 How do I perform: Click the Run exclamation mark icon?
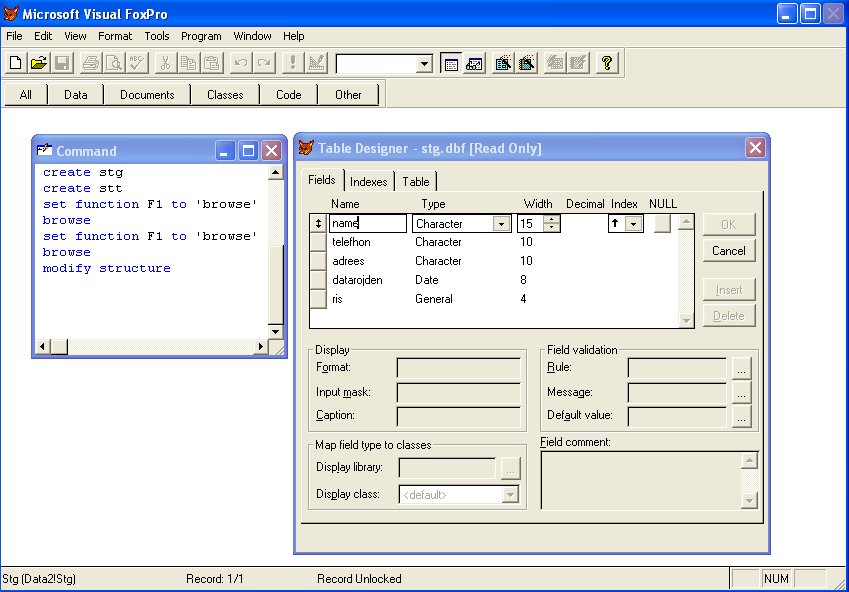[x=292, y=63]
